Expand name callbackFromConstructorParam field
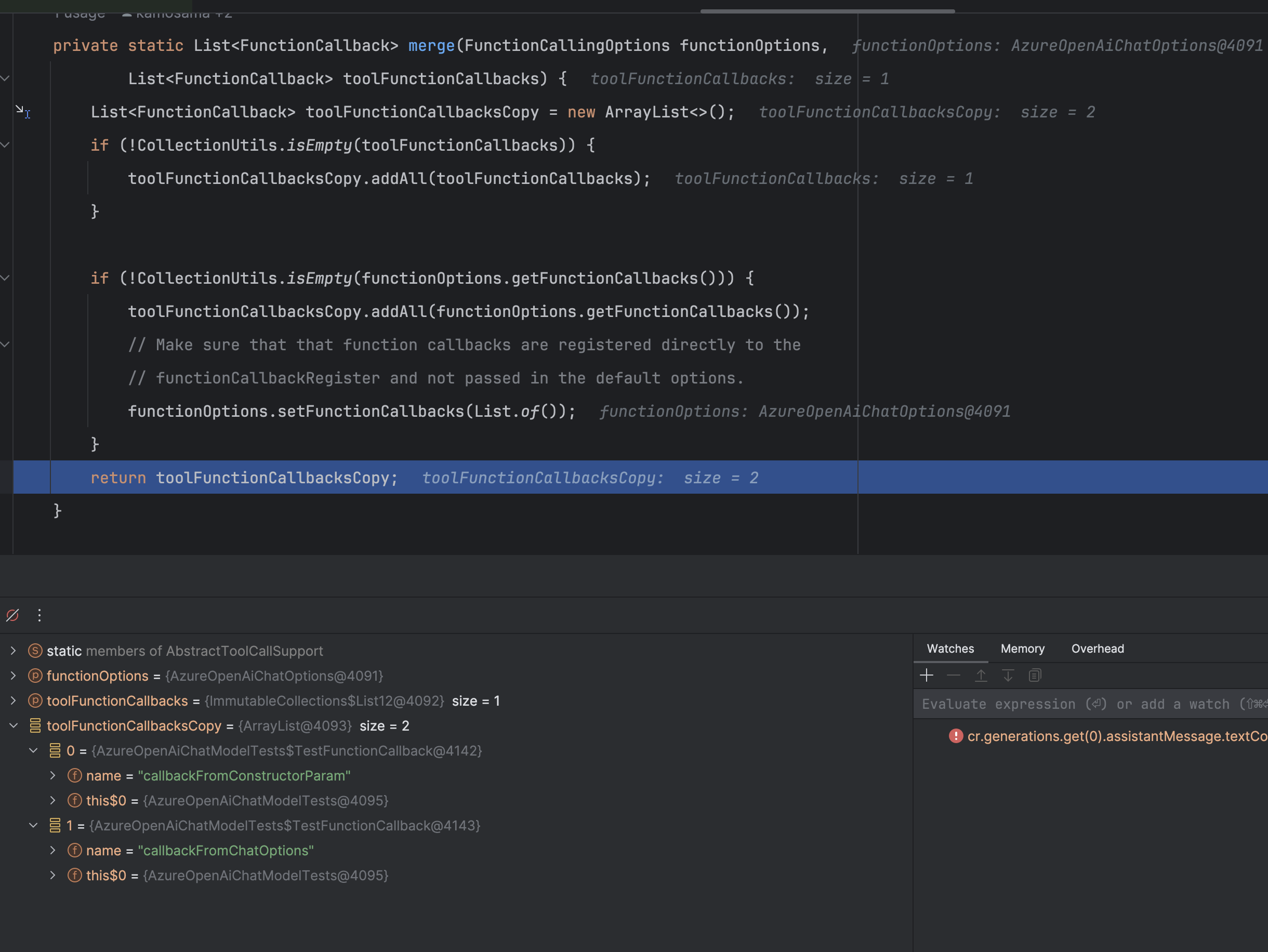 pos(52,775)
